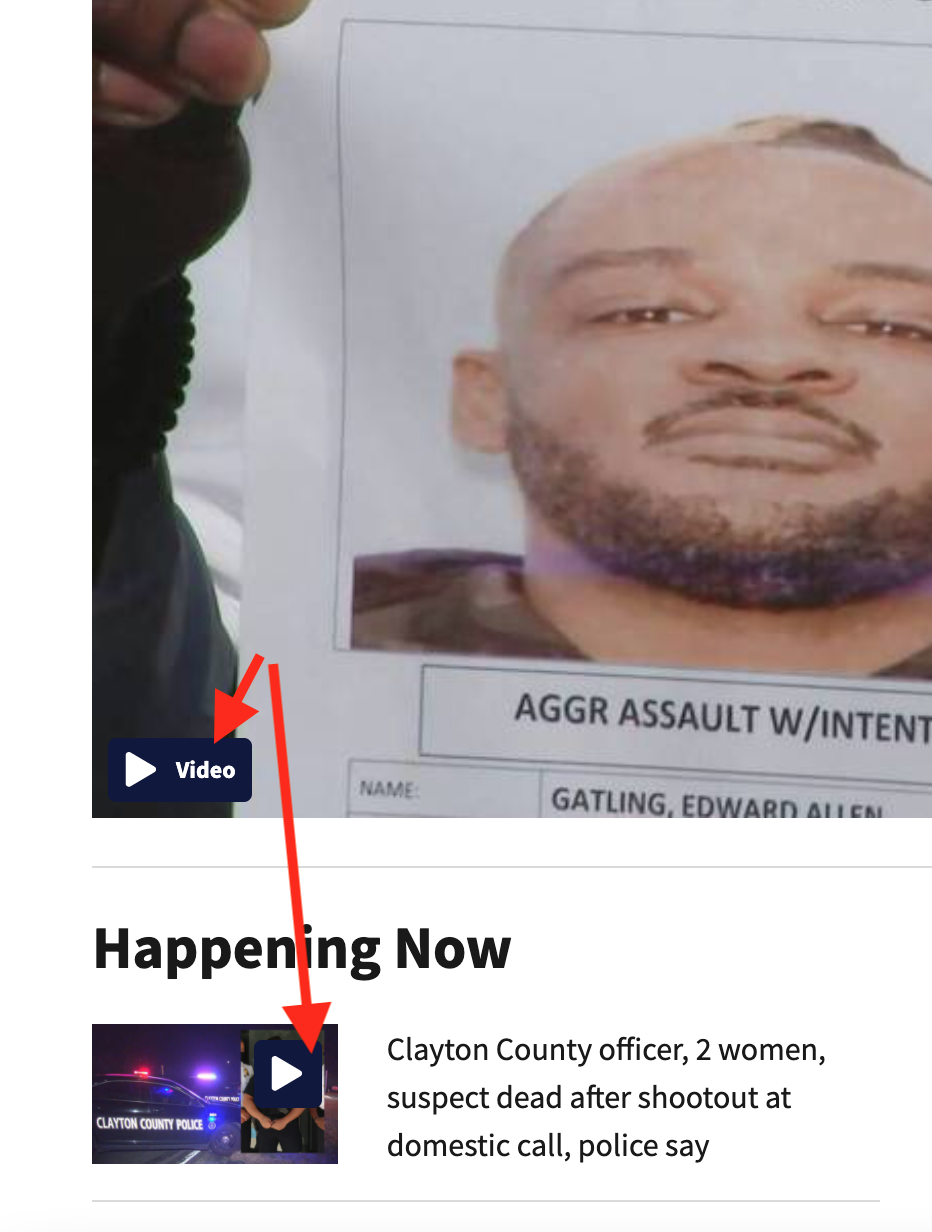This screenshot has width=932, height=1232.
Task: Click the 'NAME:' label on the poster
Action: 388,790
